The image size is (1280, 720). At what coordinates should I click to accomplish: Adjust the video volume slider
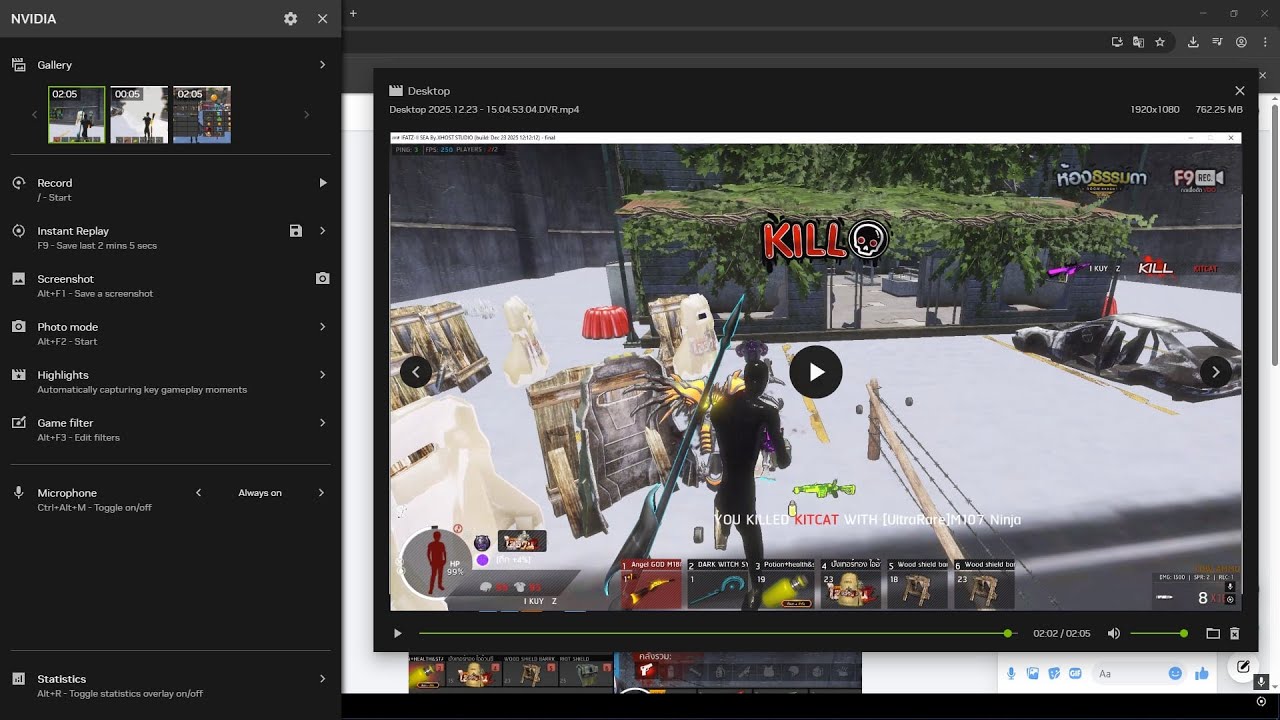point(1158,634)
